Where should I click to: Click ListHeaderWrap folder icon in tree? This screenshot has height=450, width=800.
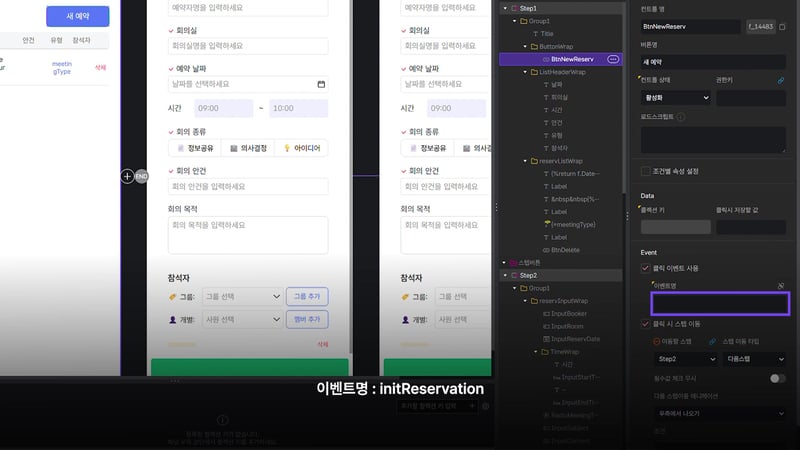(x=534, y=72)
